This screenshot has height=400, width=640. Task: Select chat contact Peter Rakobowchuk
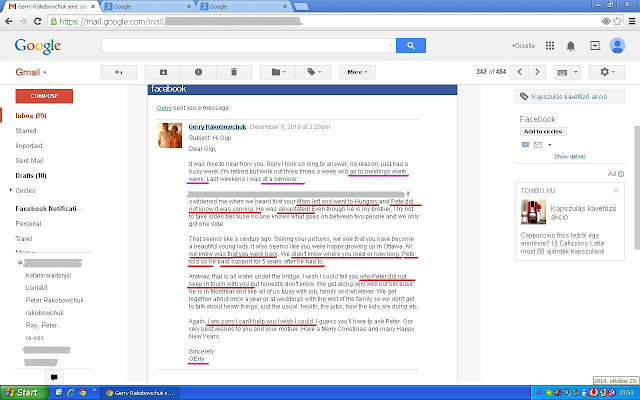(55, 300)
